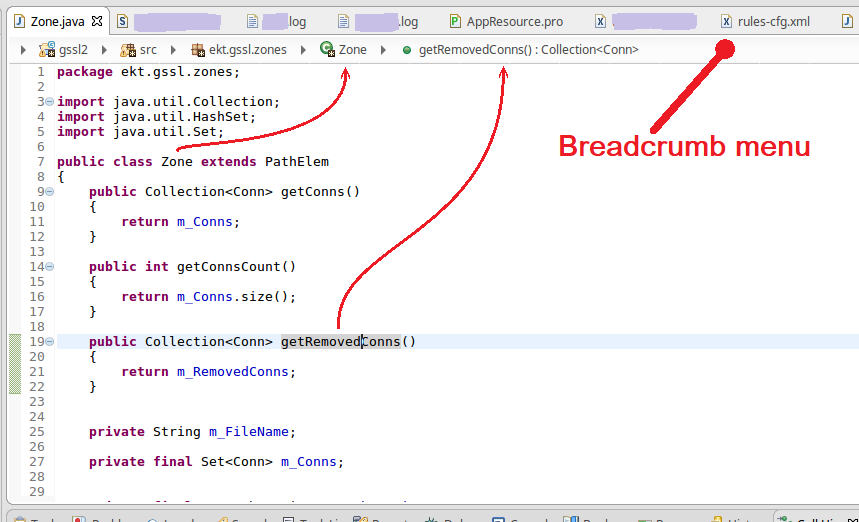Click the src folder icon in breadcrumb

[128, 49]
